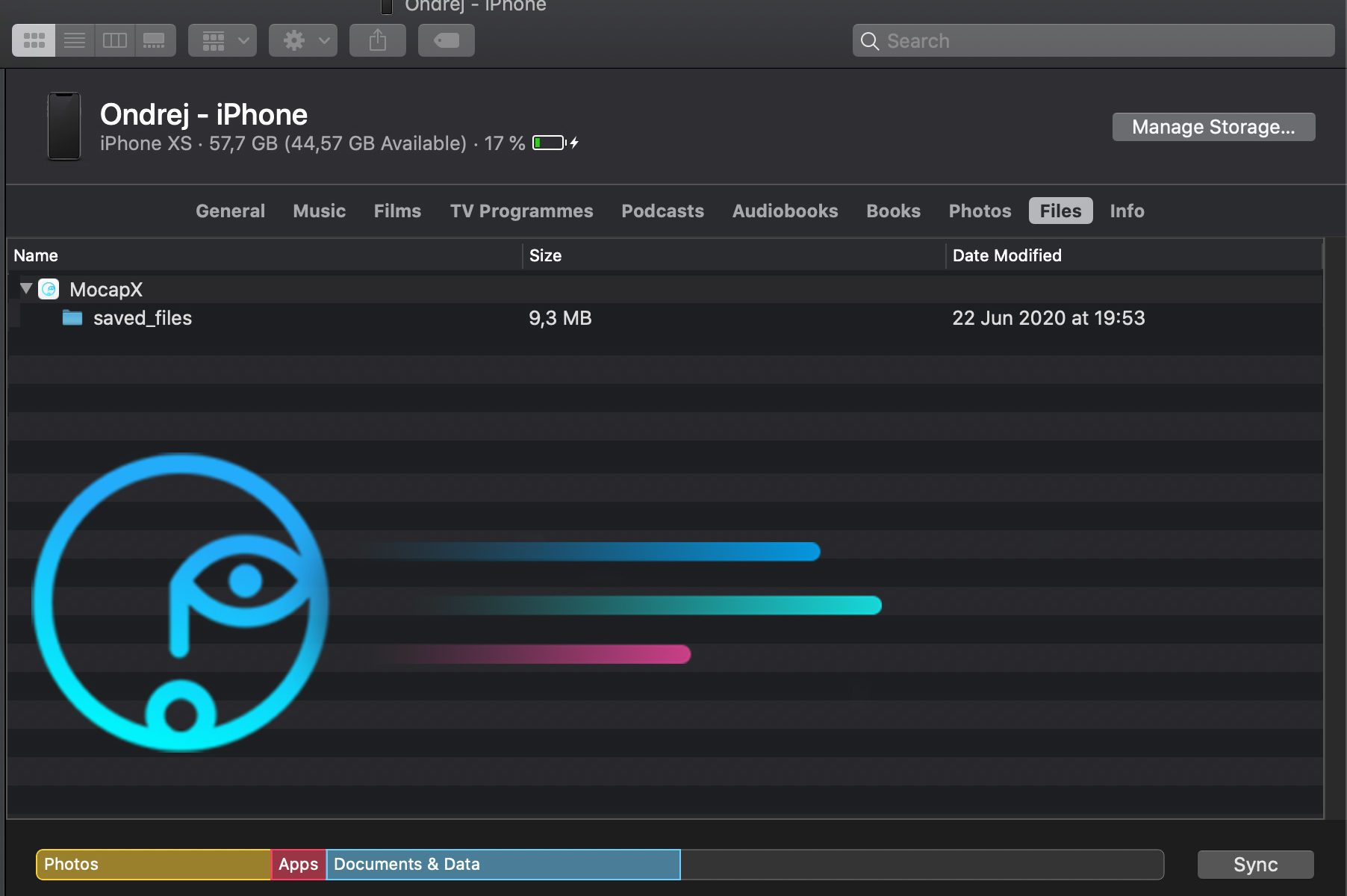The image size is (1347, 896).
Task: Switch Finder to gallery view
Action: 155,40
